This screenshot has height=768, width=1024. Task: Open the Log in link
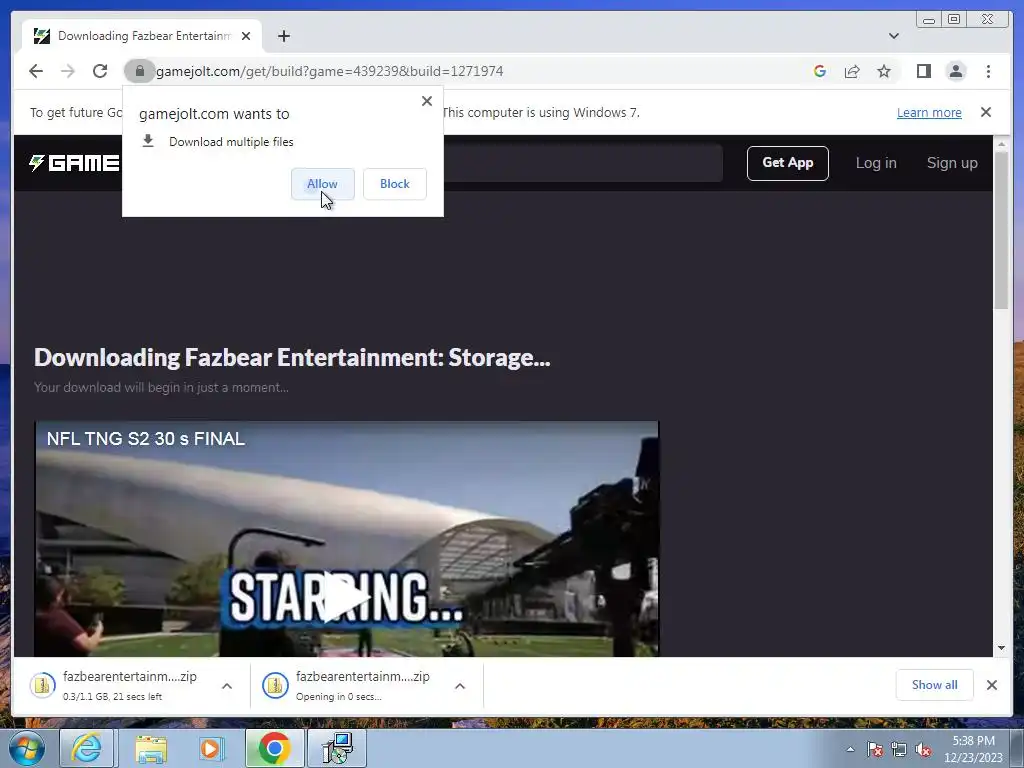(876, 163)
